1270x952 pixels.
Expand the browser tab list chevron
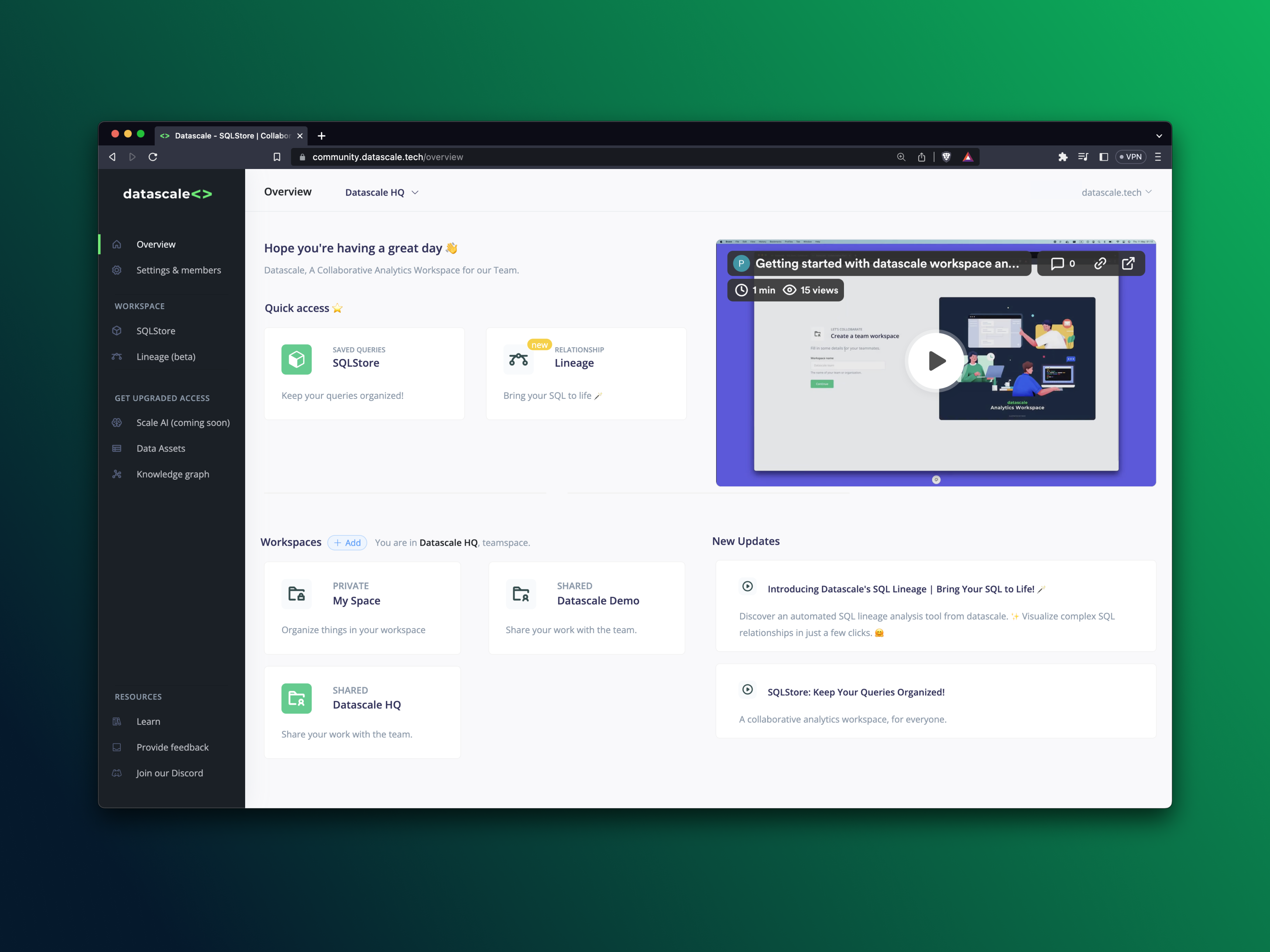(1159, 136)
